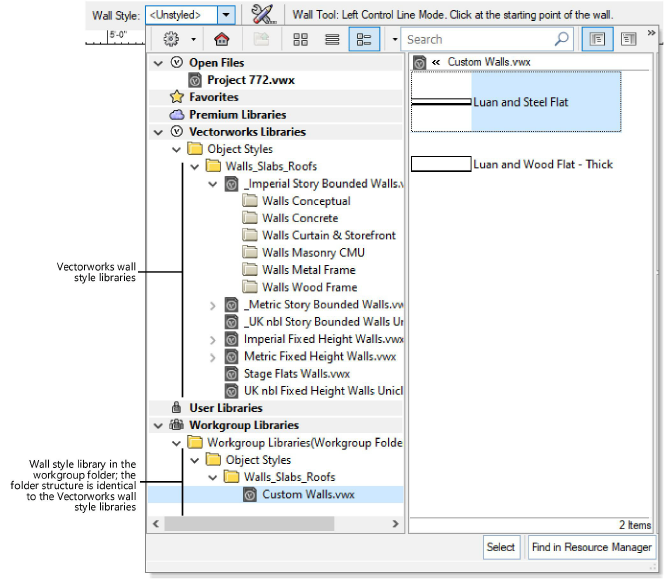
Task: Click the Workgroup Libraries group icon
Action: point(177,425)
